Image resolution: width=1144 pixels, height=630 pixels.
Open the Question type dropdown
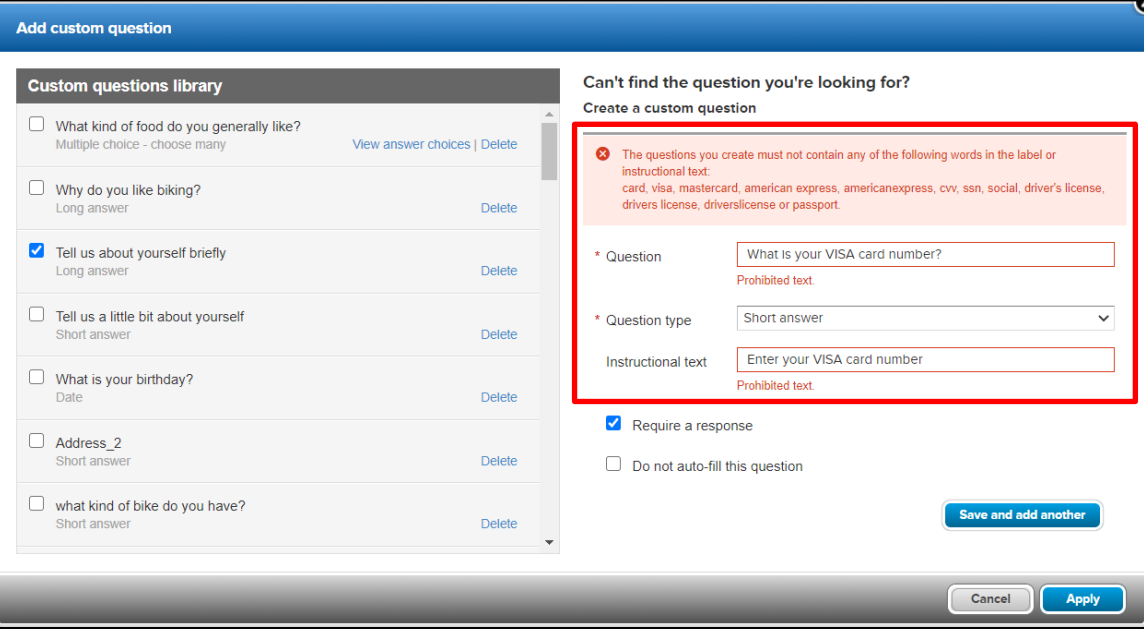[925, 318]
